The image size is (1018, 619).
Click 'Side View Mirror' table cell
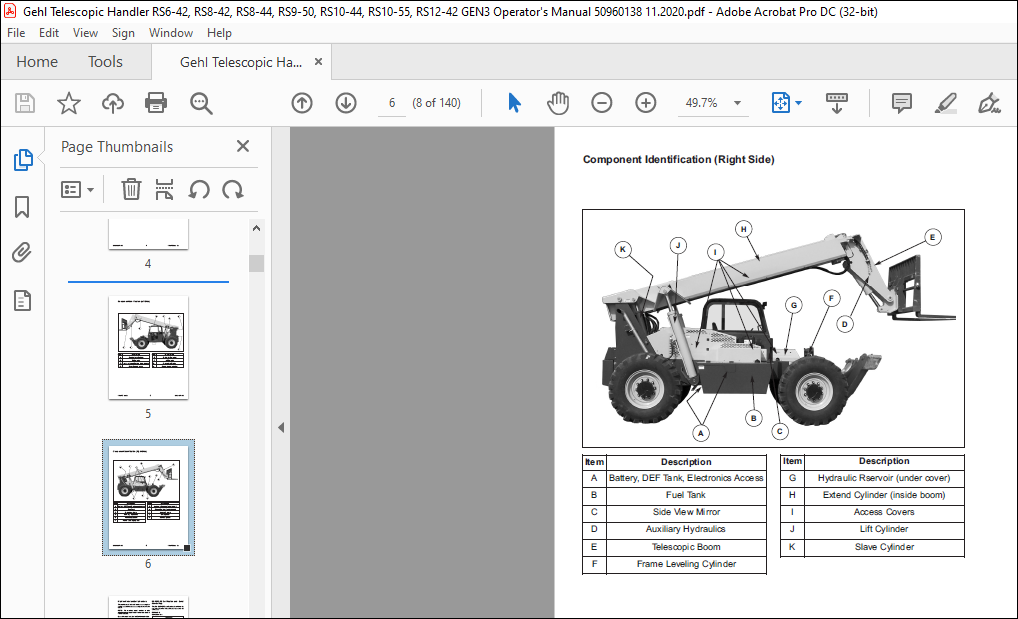686,512
